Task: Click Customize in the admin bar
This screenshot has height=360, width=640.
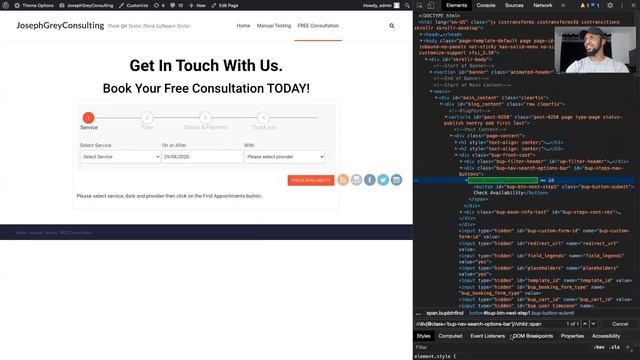Action: (133, 5)
